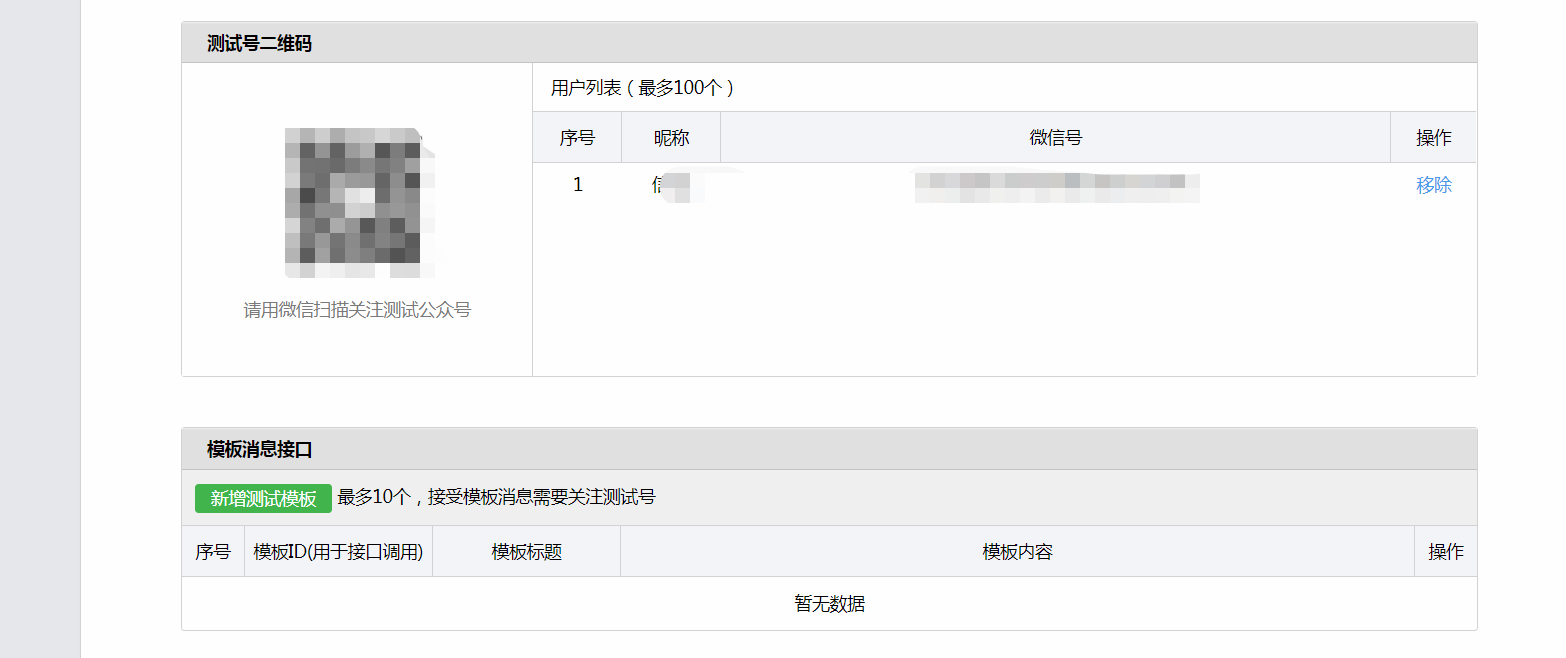Select the 测试号二维码 section header

(x=259, y=43)
